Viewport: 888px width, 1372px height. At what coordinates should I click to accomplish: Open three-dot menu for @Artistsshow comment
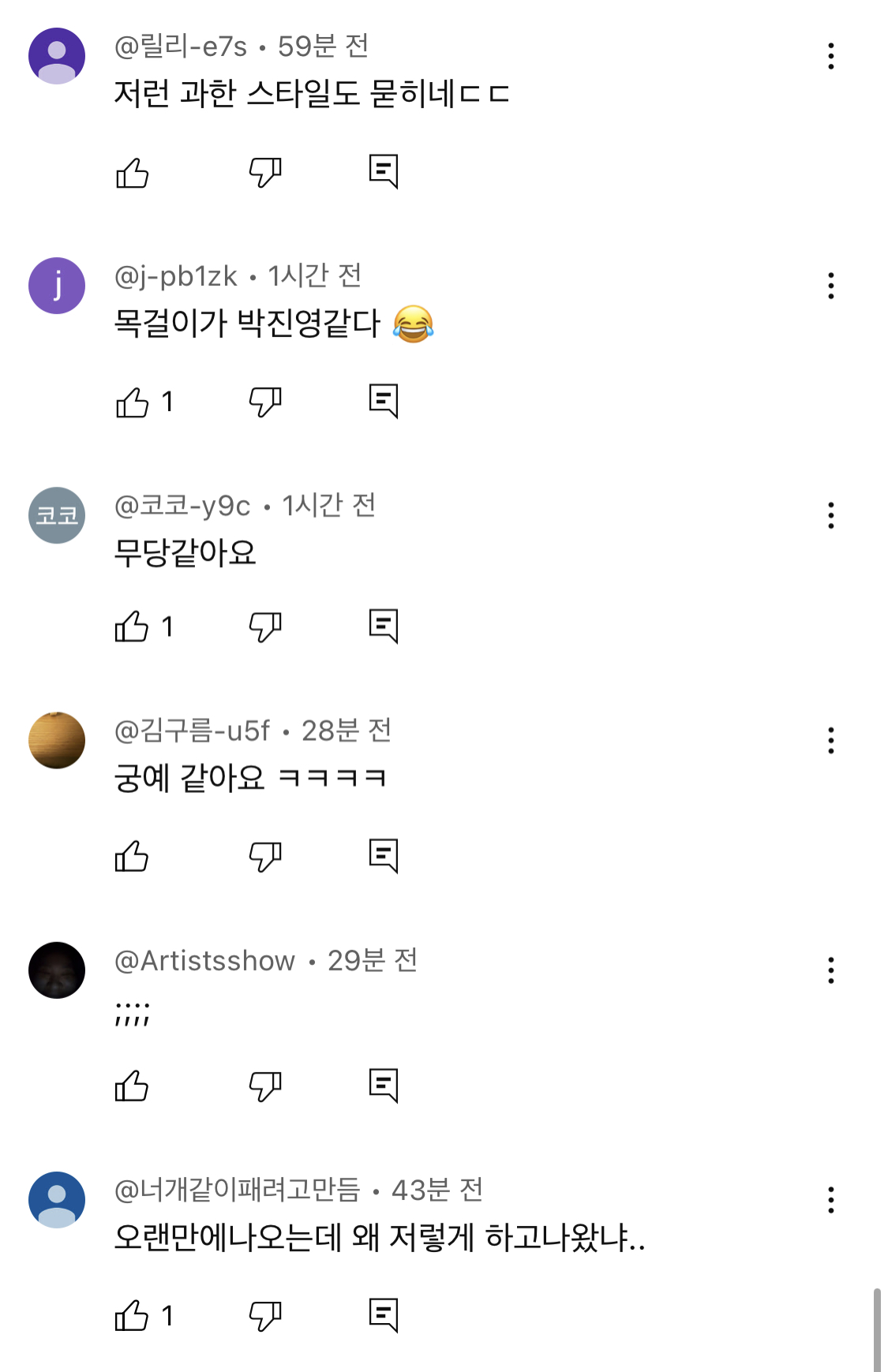830,970
